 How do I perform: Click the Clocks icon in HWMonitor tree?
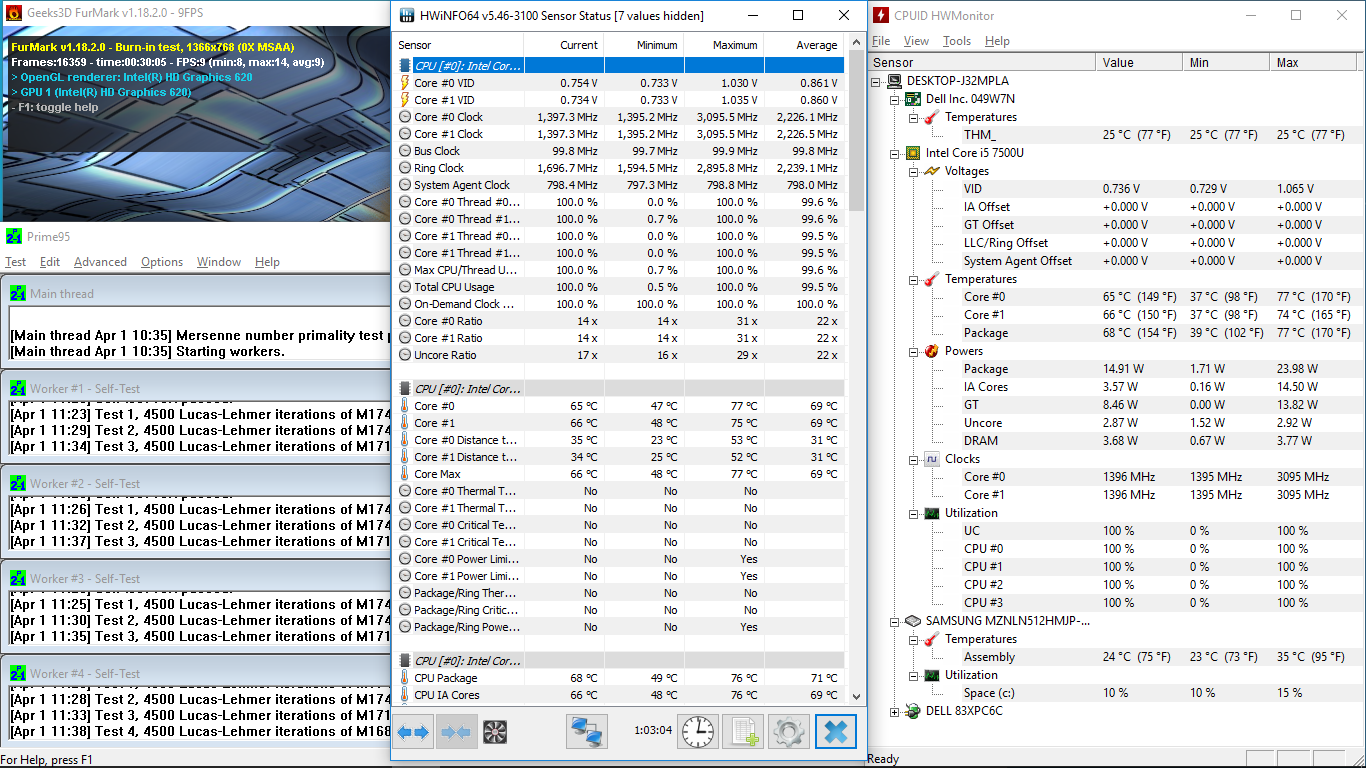tap(931, 459)
